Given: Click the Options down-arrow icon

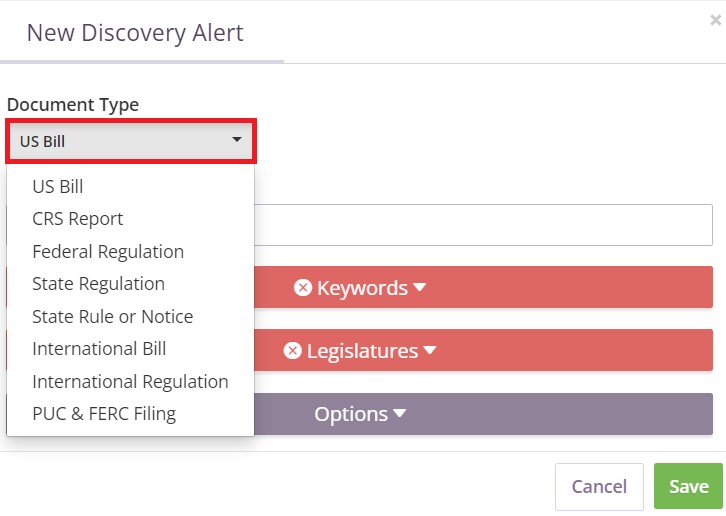Looking at the screenshot, I should pyautogui.click(x=399, y=413).
